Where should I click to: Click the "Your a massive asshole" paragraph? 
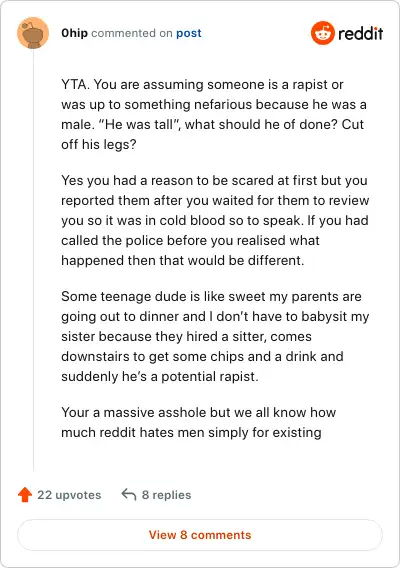(x=199, y=422)
